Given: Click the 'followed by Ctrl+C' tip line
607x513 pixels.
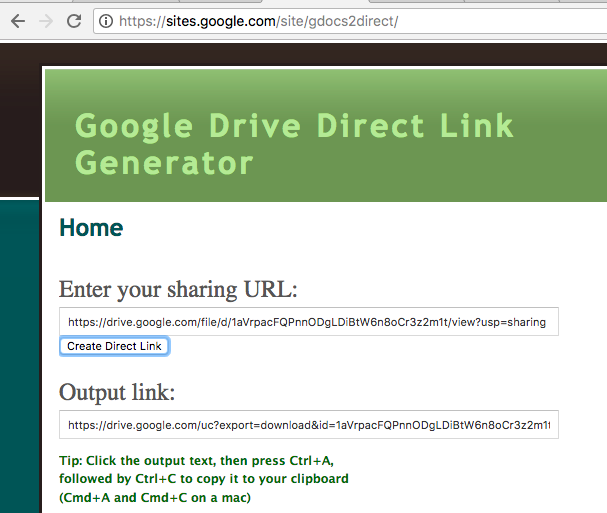Looking at the screenshot, I should pos(204,479).
